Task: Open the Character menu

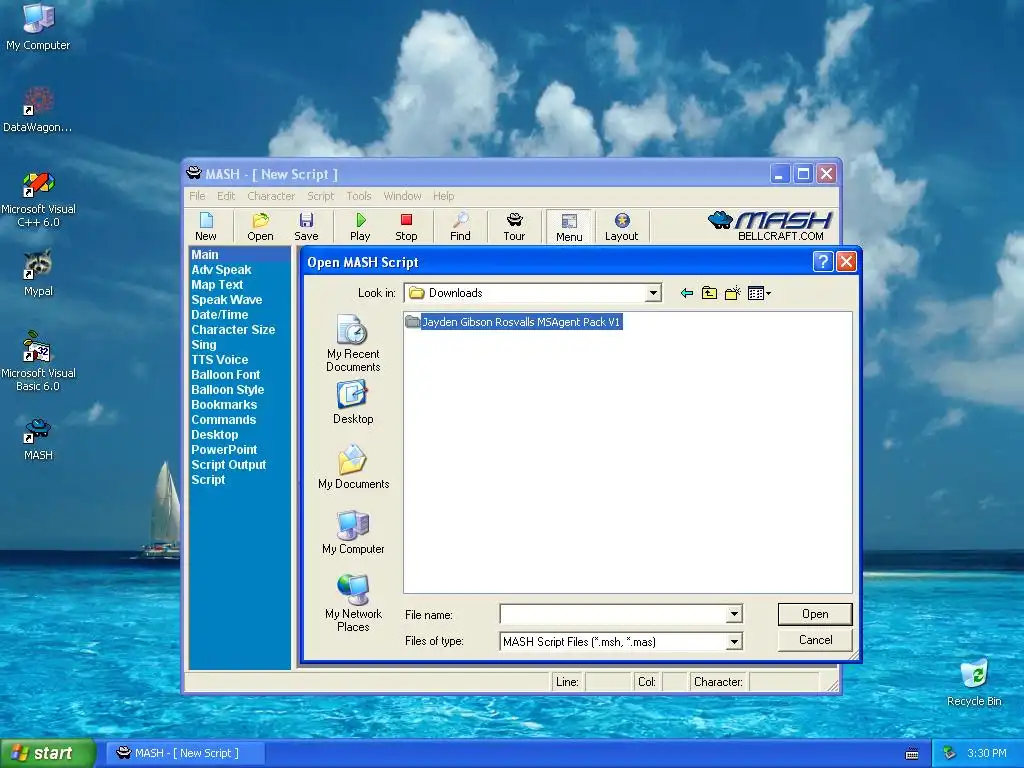Action: [x=271, y=196]
